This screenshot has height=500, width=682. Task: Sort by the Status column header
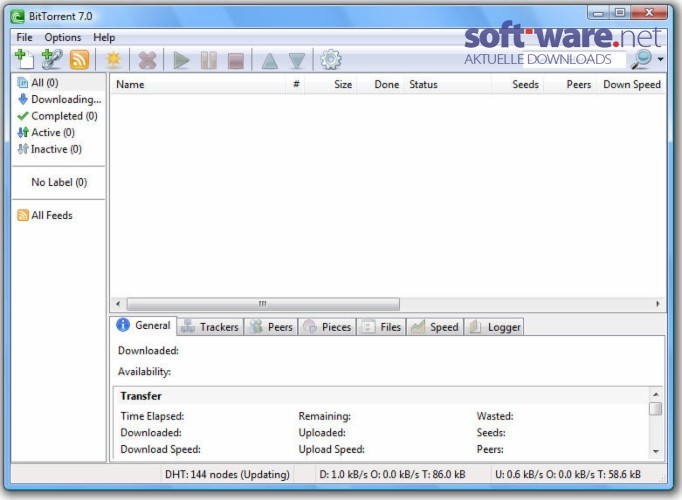[448, 84]
